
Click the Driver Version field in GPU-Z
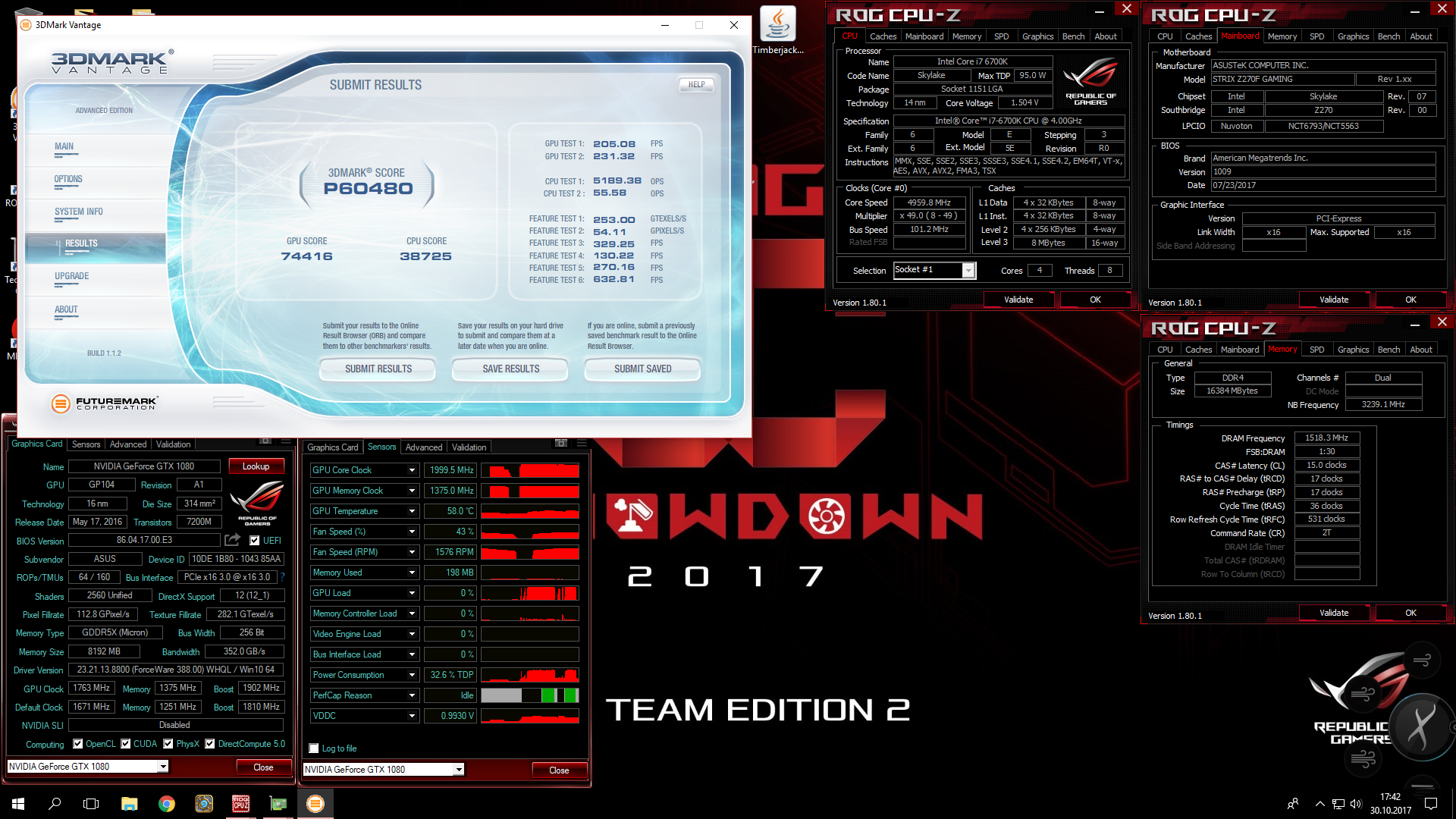[x=176, y=670]
